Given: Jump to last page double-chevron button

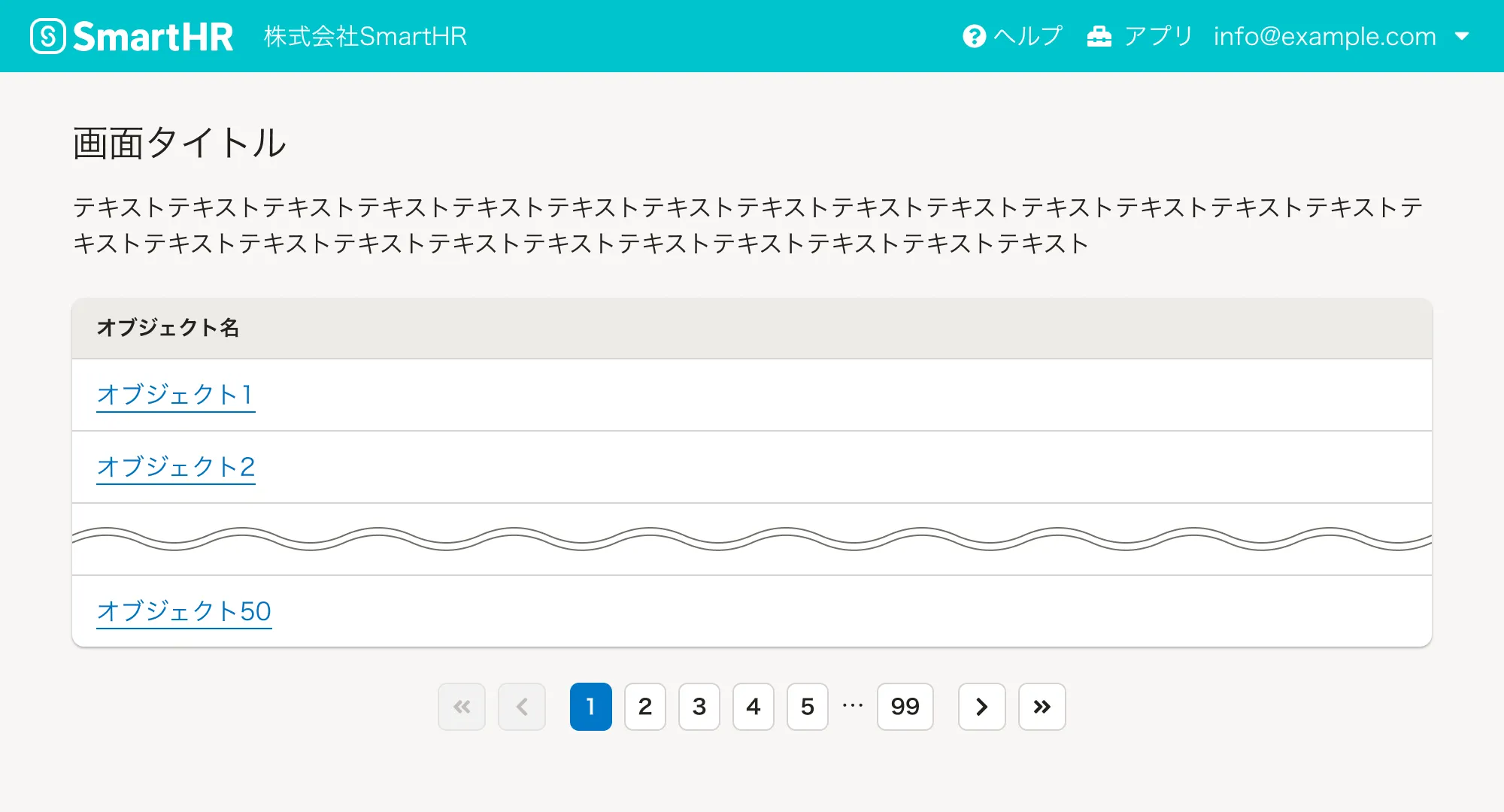Looking at the screenshot, I should tap(1042, 707).
